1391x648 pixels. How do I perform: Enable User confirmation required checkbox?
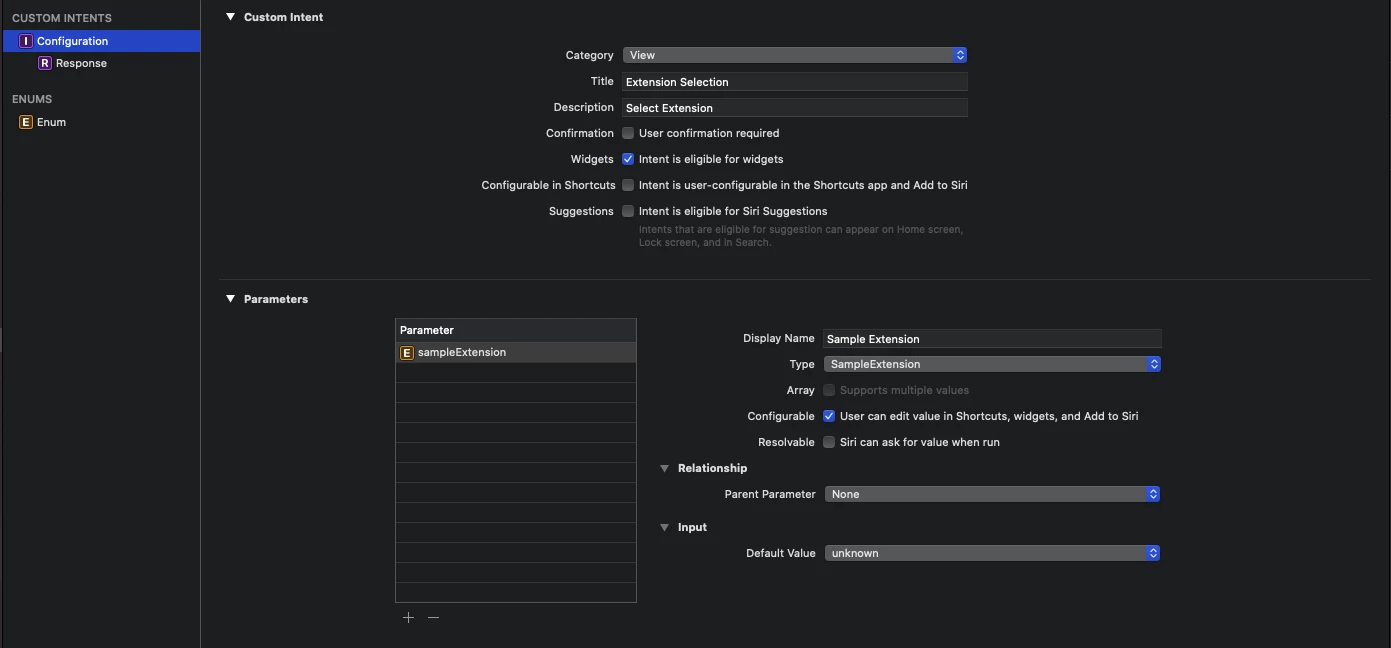click(628, 133)
